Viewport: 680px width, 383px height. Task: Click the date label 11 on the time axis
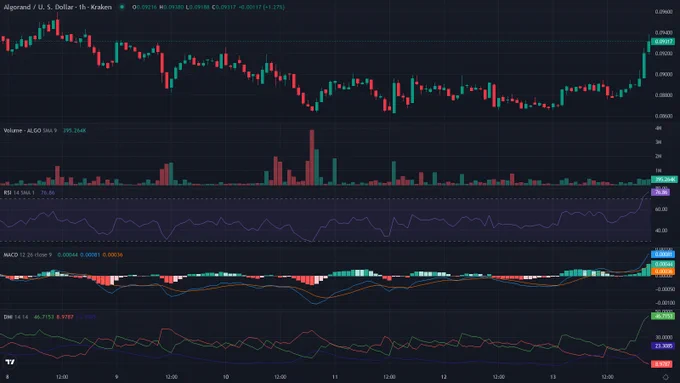coord(334,377)
